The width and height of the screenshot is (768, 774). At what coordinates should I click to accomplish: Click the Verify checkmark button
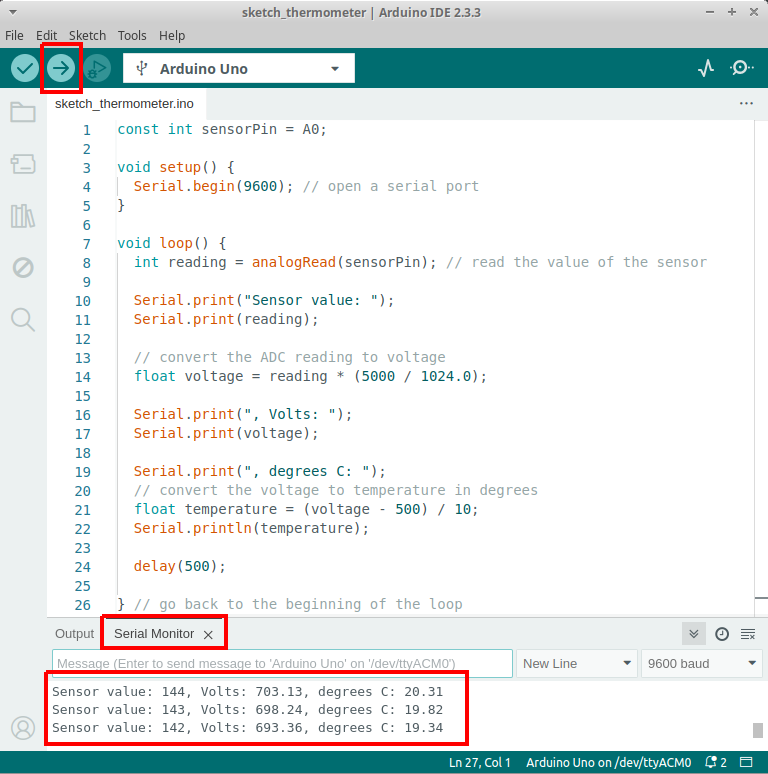(x=25, y=68)
